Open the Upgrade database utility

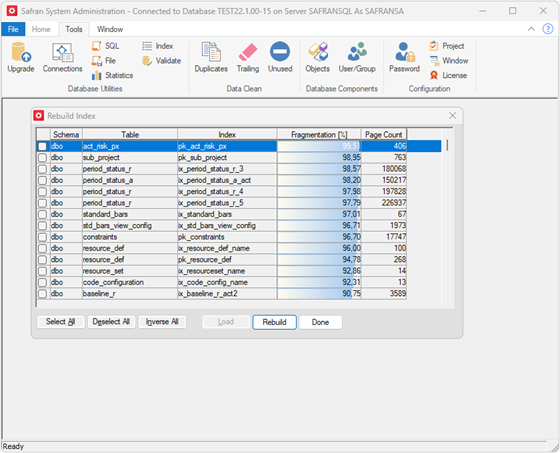point(21,57)
